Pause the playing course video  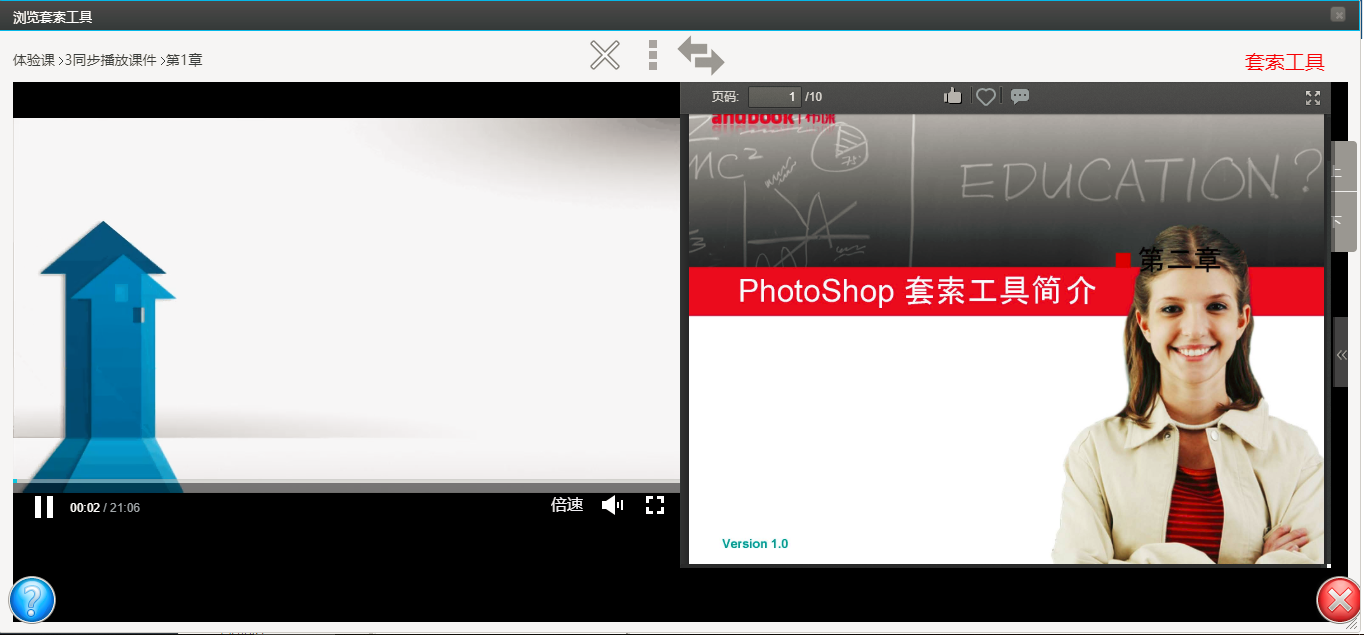click(44, 507)
